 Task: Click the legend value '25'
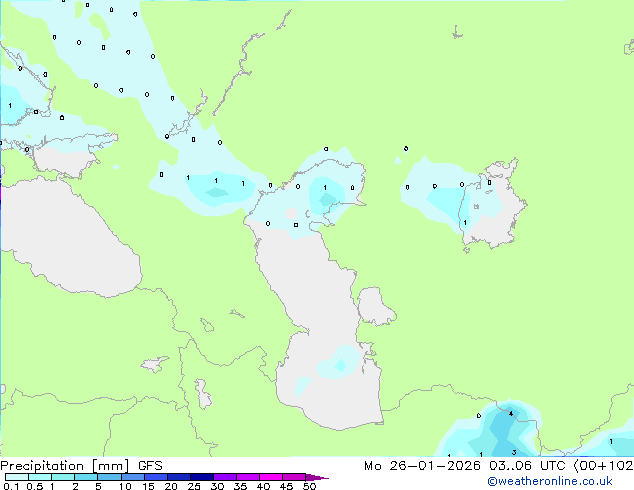tap(194, 486)
